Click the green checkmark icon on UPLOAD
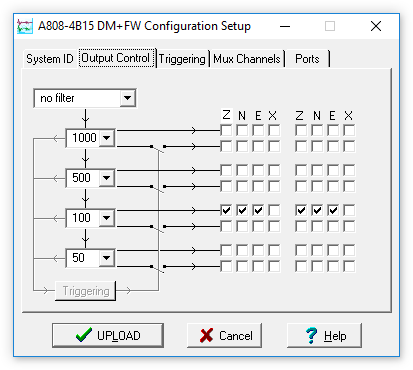The height and width of the screenshot is (370, 413). point(84,335)
